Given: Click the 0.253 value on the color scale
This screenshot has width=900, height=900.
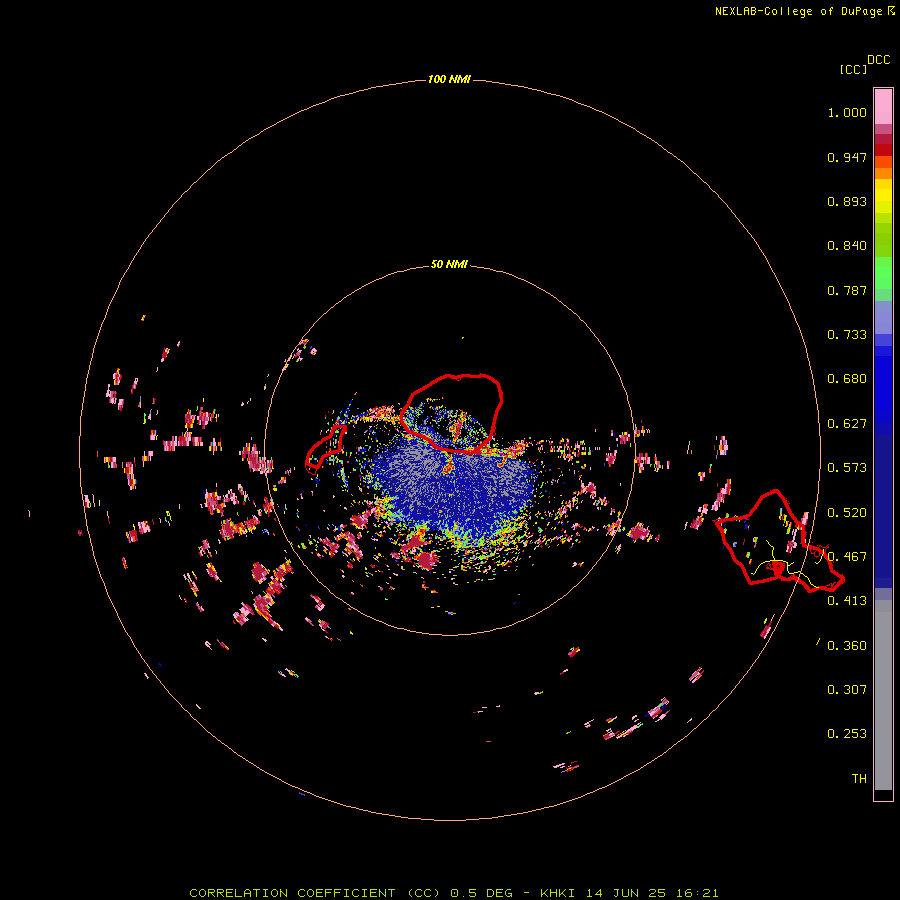Looking at the screenshot, I should pos(847,734).
